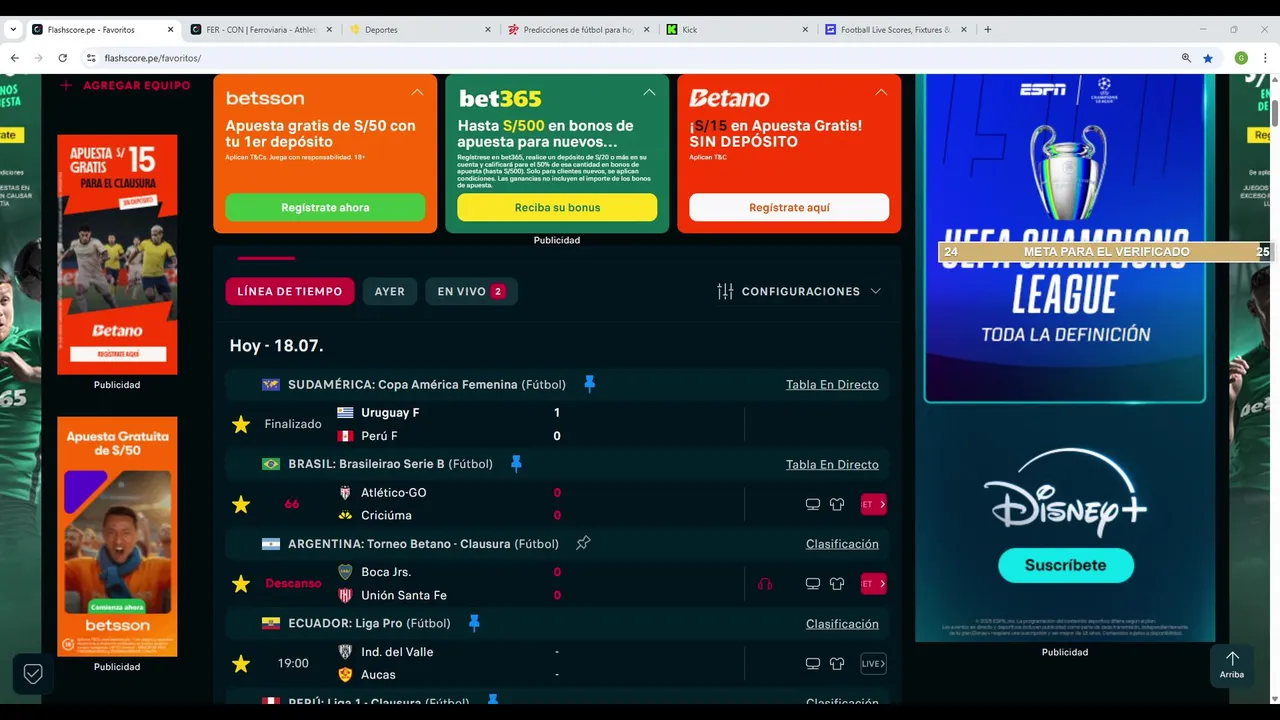Toggle favorite star for Atlético-GO match
Image resolution: width=1280 pixels, height=720 pixels.
click(x=241, y=505)
